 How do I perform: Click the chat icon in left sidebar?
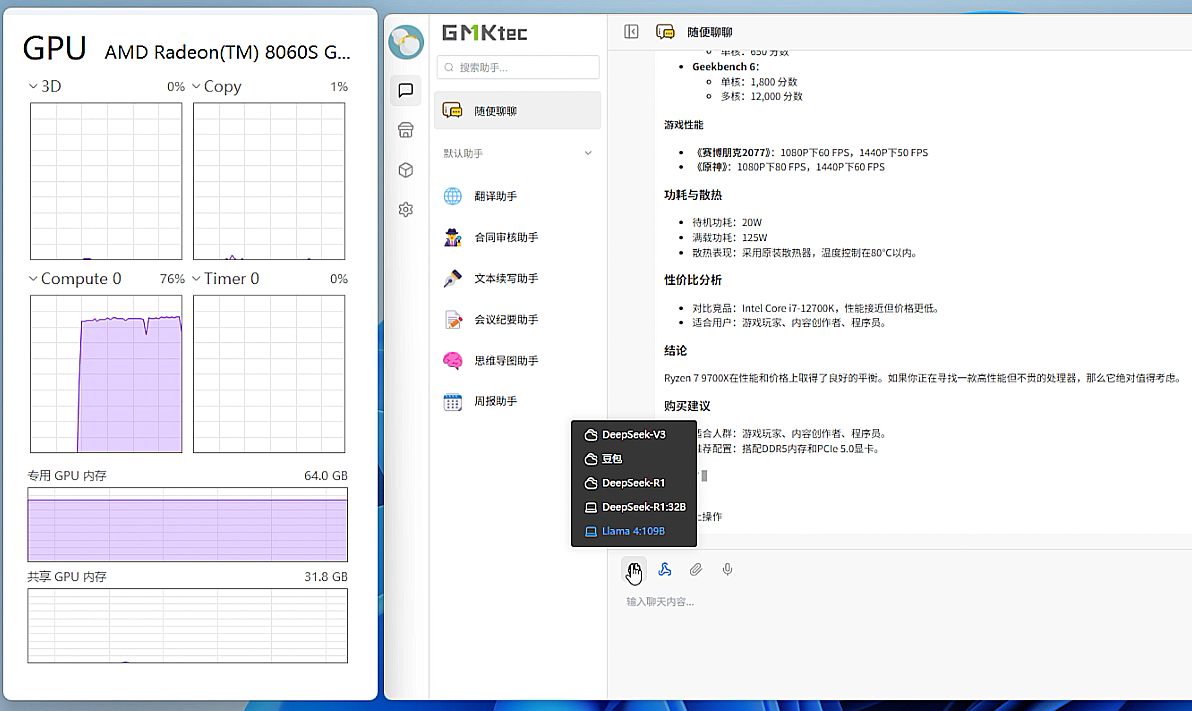pos(405,90)
